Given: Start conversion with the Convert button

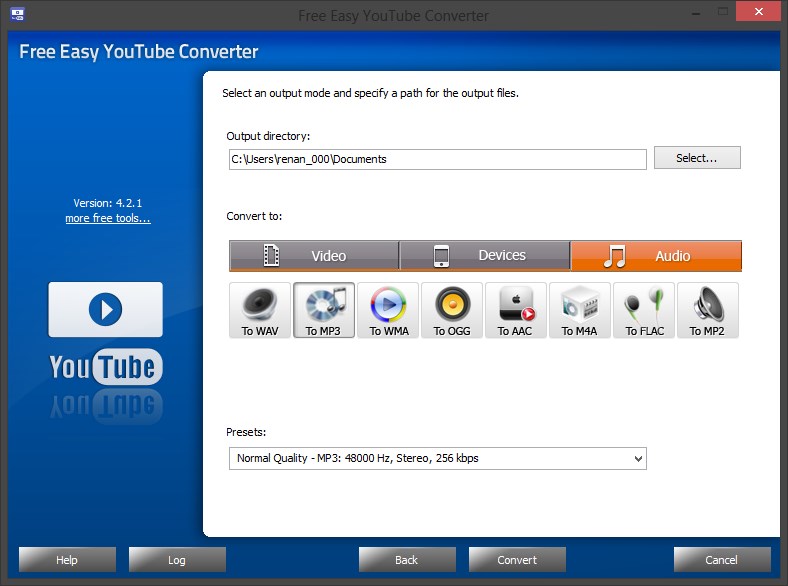Looking at the screenshot, I should coord(517,559).
